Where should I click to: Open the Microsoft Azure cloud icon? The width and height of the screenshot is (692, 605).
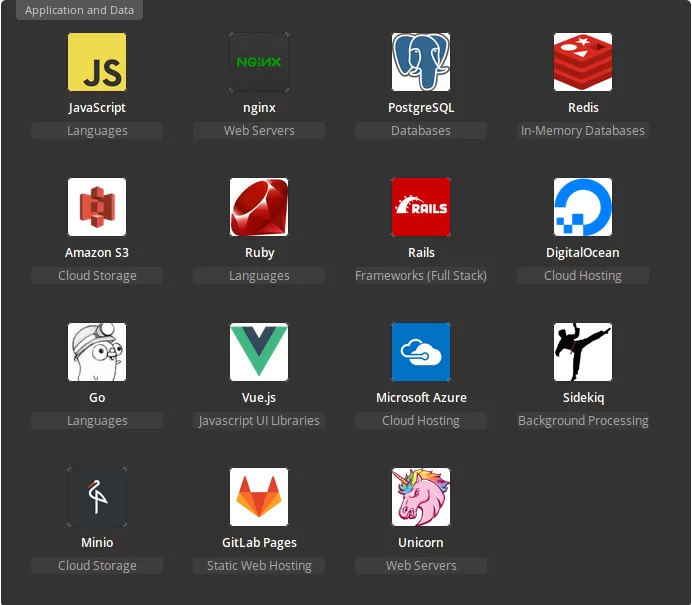point(421,352)
